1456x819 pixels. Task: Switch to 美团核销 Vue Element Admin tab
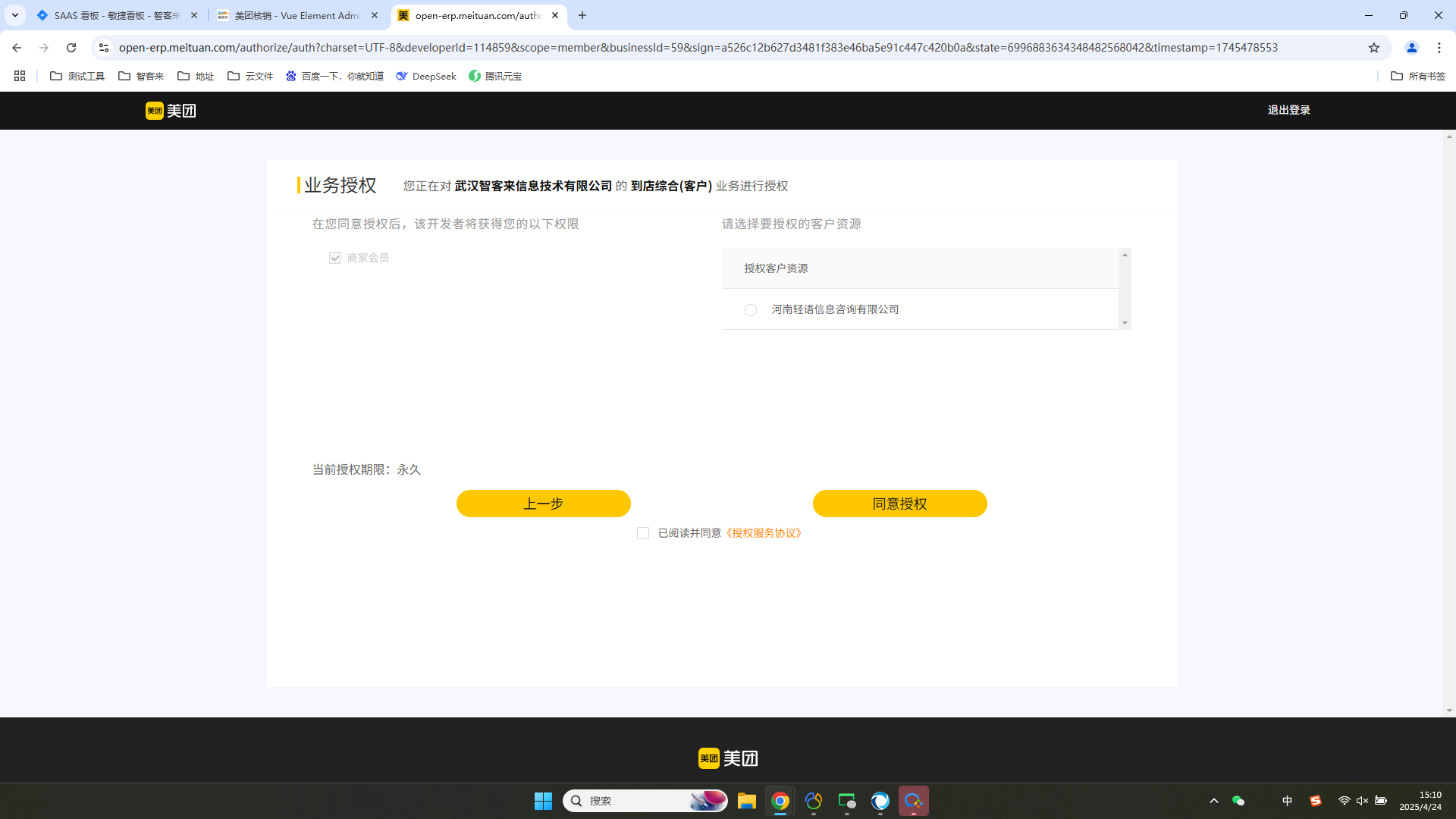click(298, 15)
